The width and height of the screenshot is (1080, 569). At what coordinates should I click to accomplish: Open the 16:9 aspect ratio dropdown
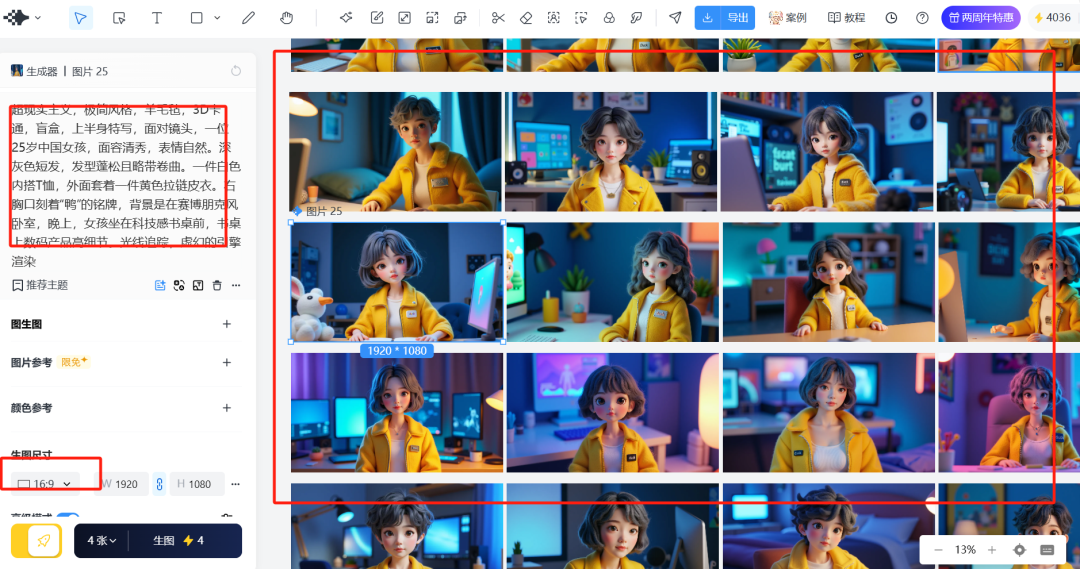click(45, 484)
